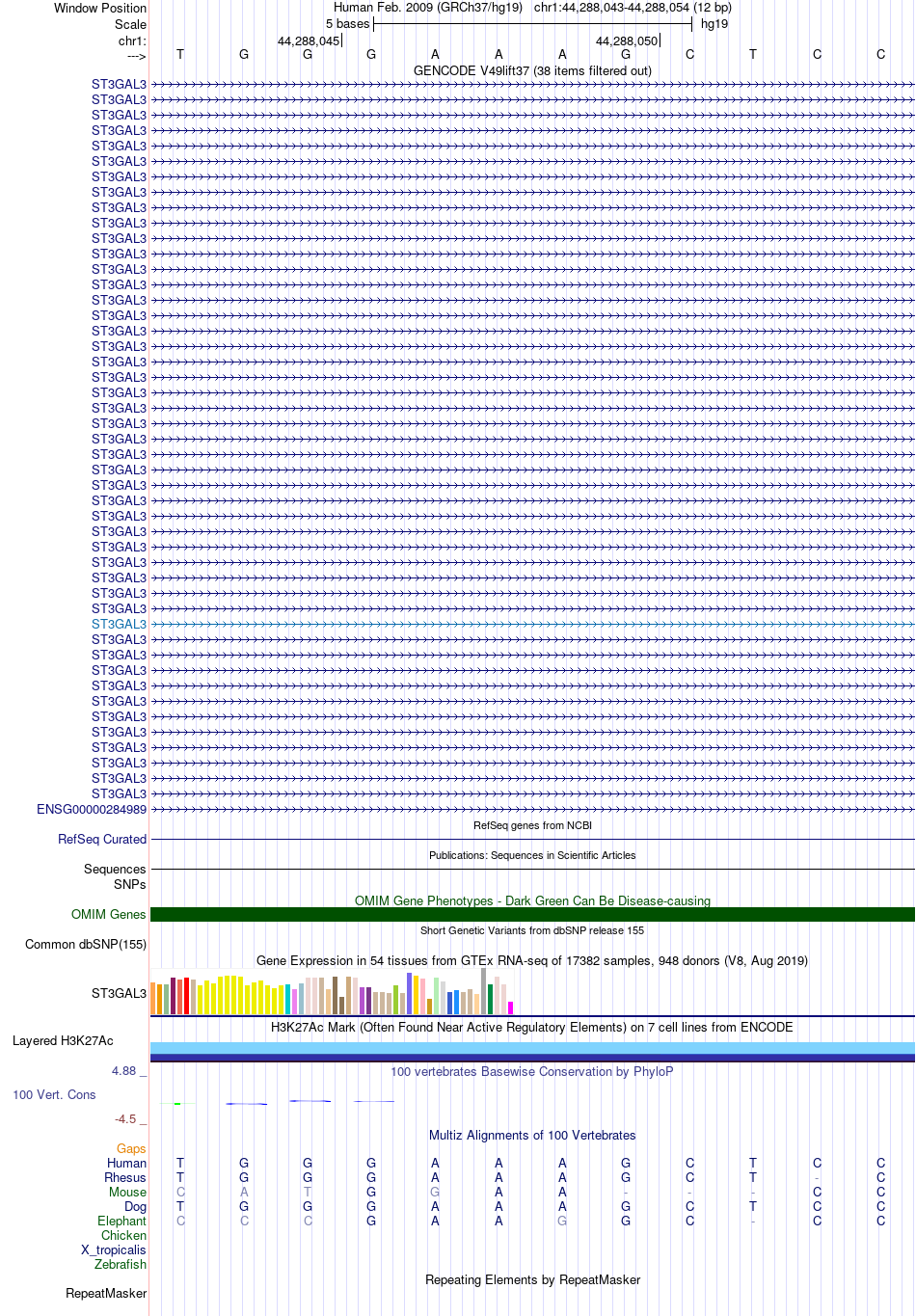Click the Multiz Alignments of 100 Vertebrates title
Image resolution: width=916 pixels, height=1316 pixels.
point(532,1135)
